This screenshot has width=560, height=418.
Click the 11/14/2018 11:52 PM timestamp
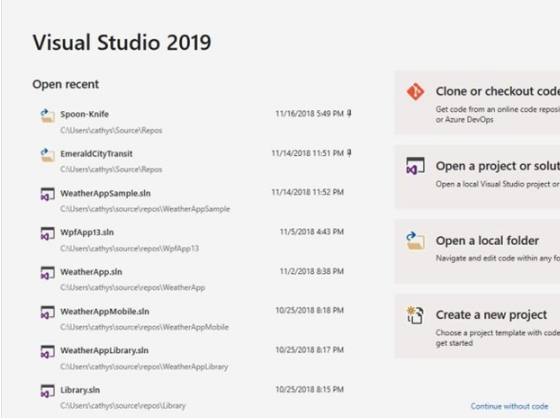(308, 192)
